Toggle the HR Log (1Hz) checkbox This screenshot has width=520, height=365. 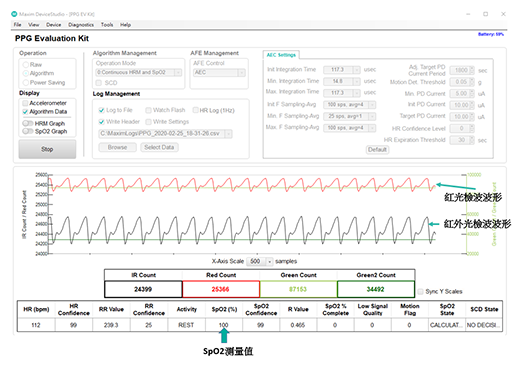[x=196, y=110]
